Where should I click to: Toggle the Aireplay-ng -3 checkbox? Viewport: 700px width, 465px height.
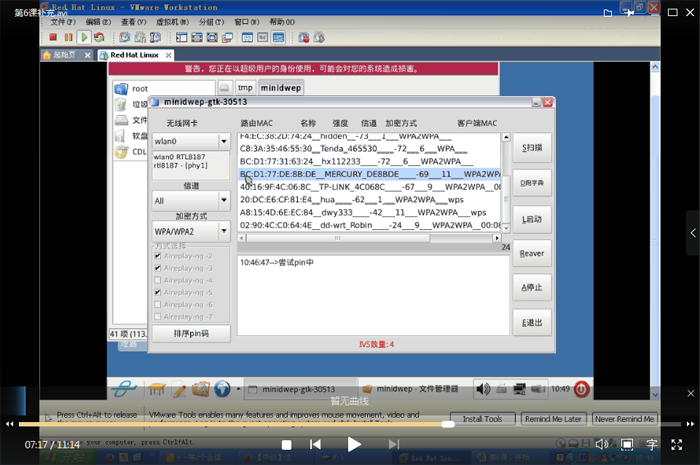point(158,268)
